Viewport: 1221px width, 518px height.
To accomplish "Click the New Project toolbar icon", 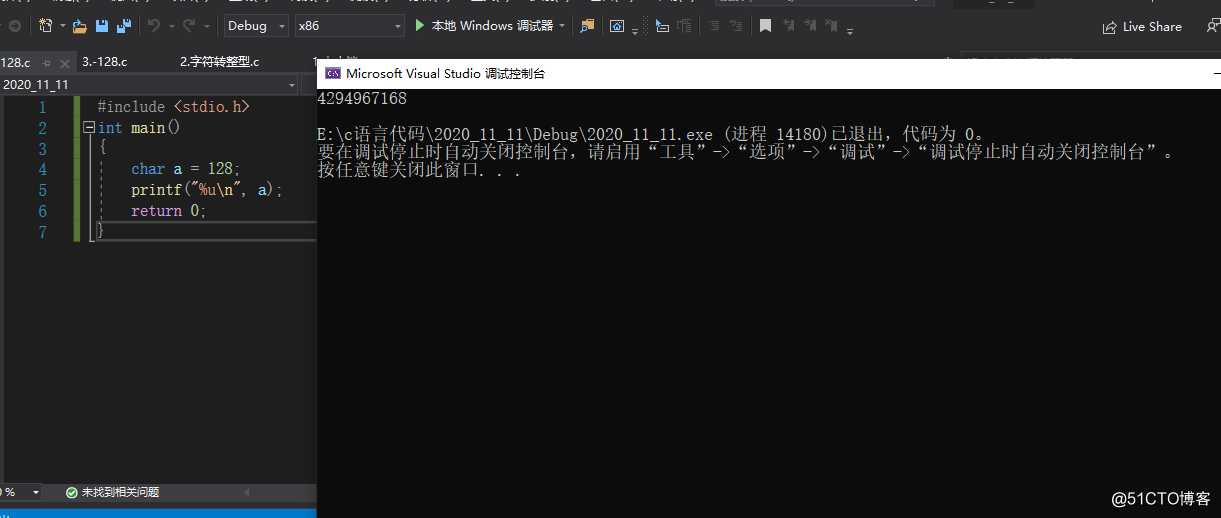I will click(46, 26).
